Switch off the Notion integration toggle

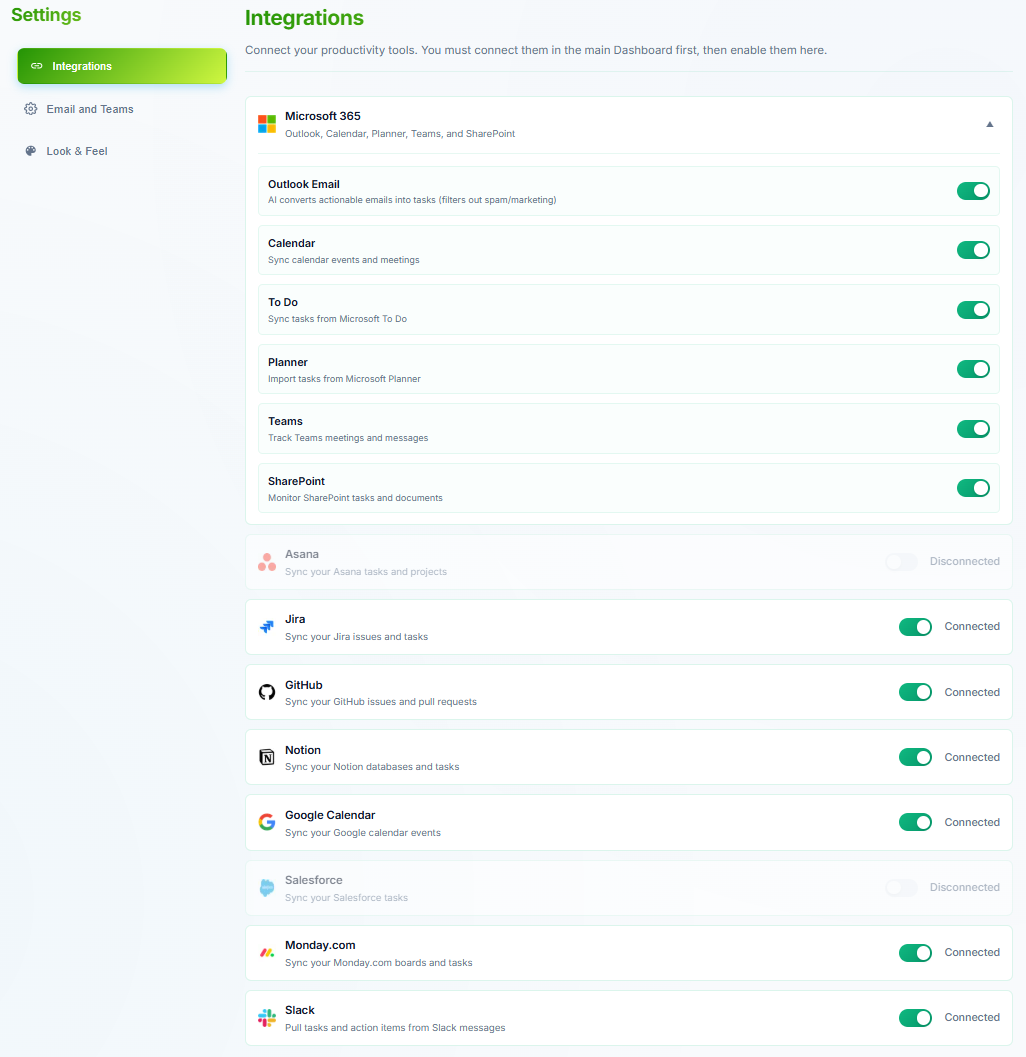coord(915,757)
